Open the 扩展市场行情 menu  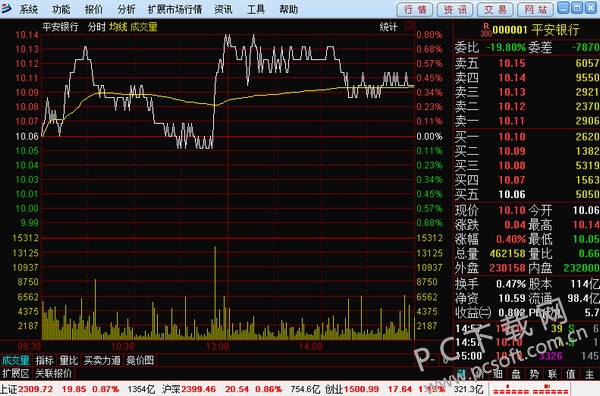click(175, 9)
